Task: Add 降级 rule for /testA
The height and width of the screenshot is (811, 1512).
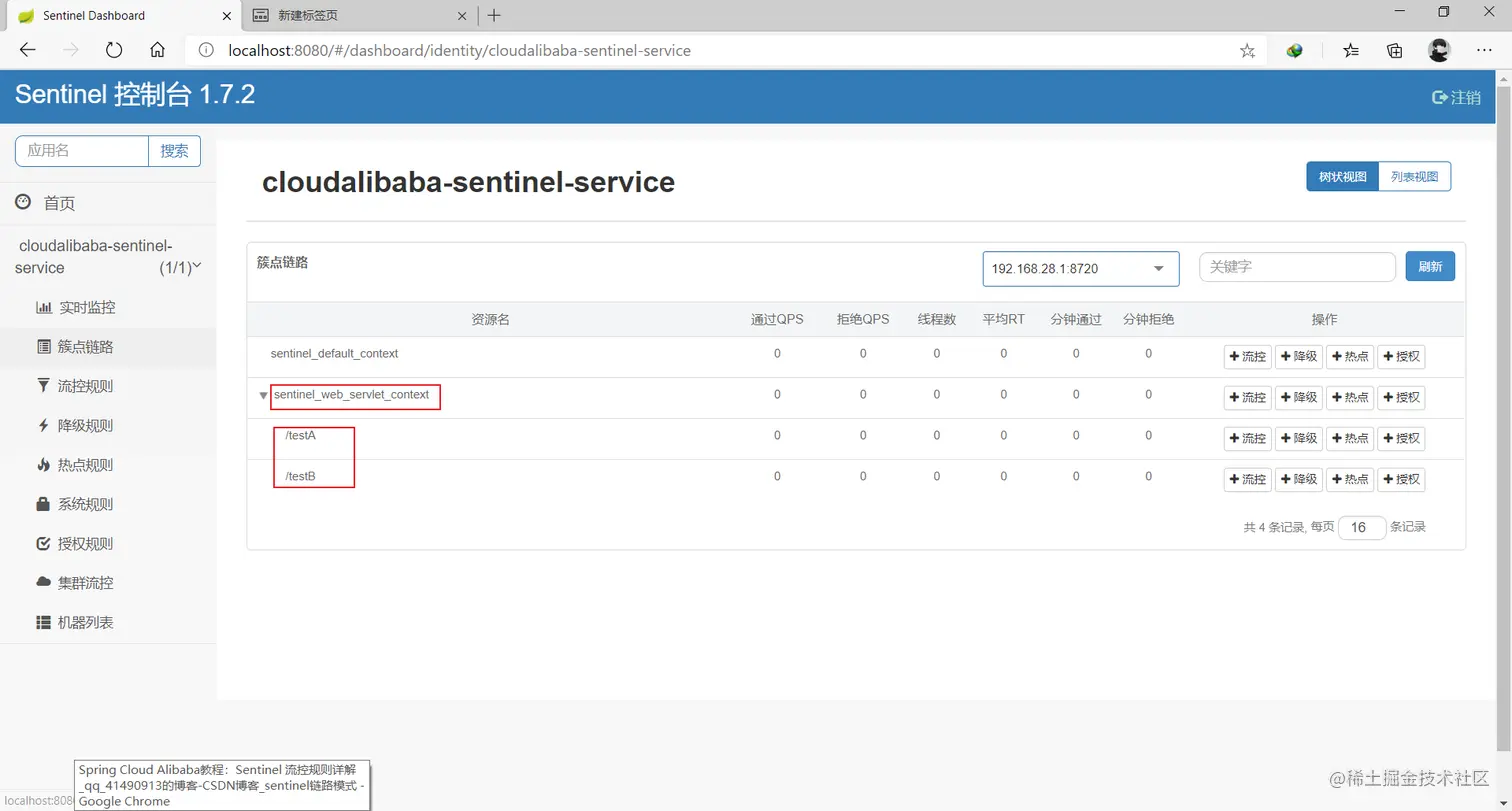Action: pyautogui.click(x=1299, y=439)
